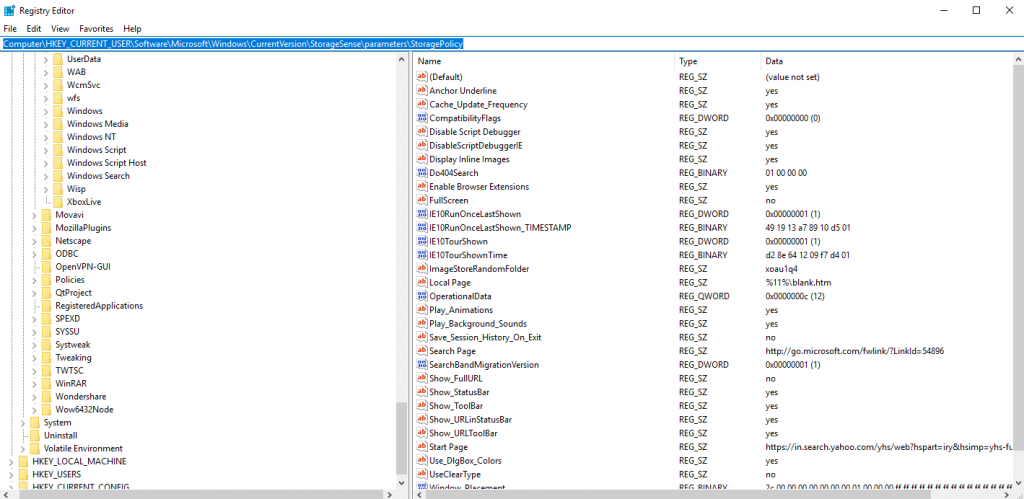Select the Enable Browser Extensions value name
Screen dimensions: 1024x499
(479, 187)
